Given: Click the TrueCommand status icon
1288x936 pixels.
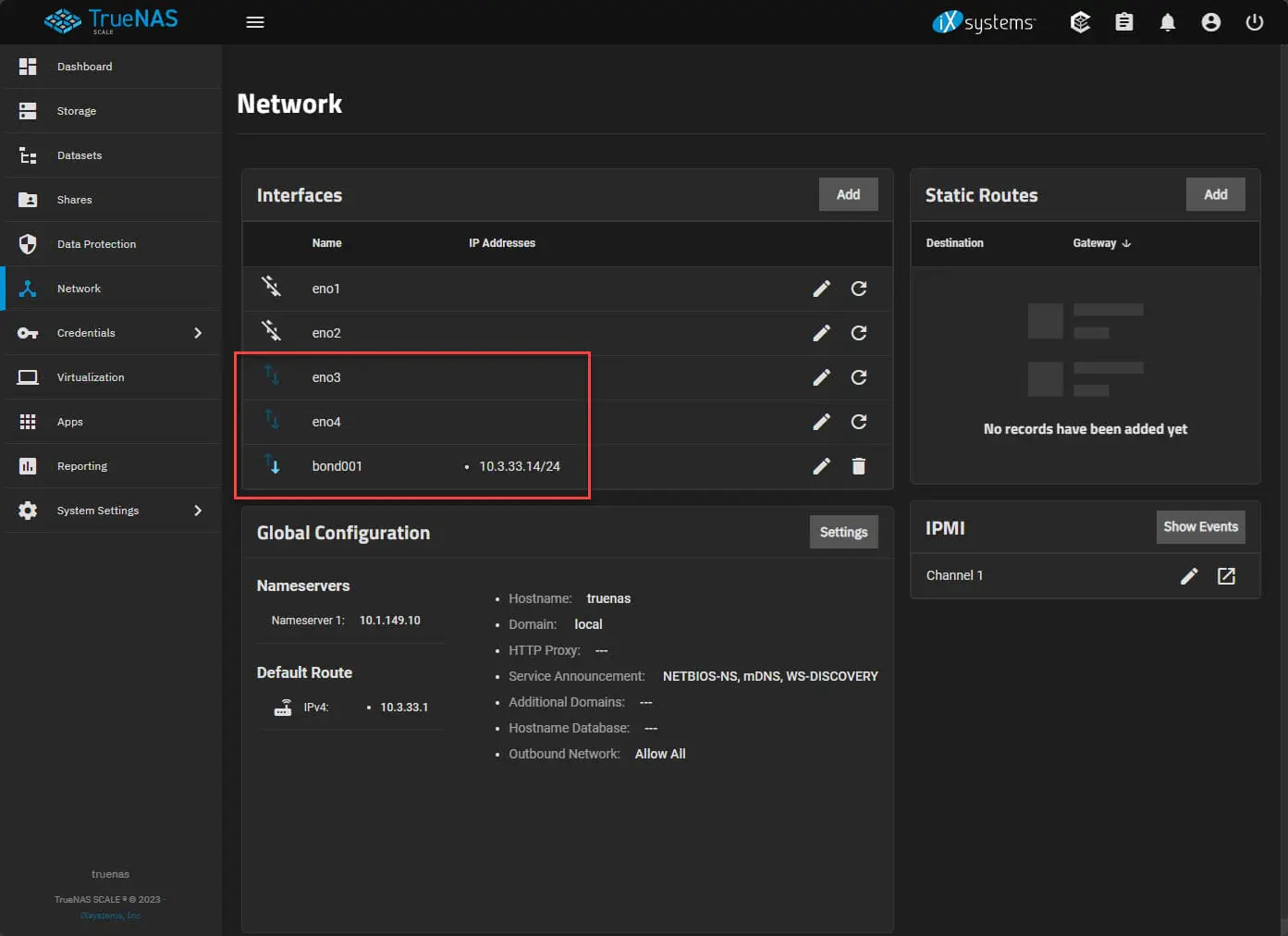Looking at the screenshot, I should tap(1080, 22).
